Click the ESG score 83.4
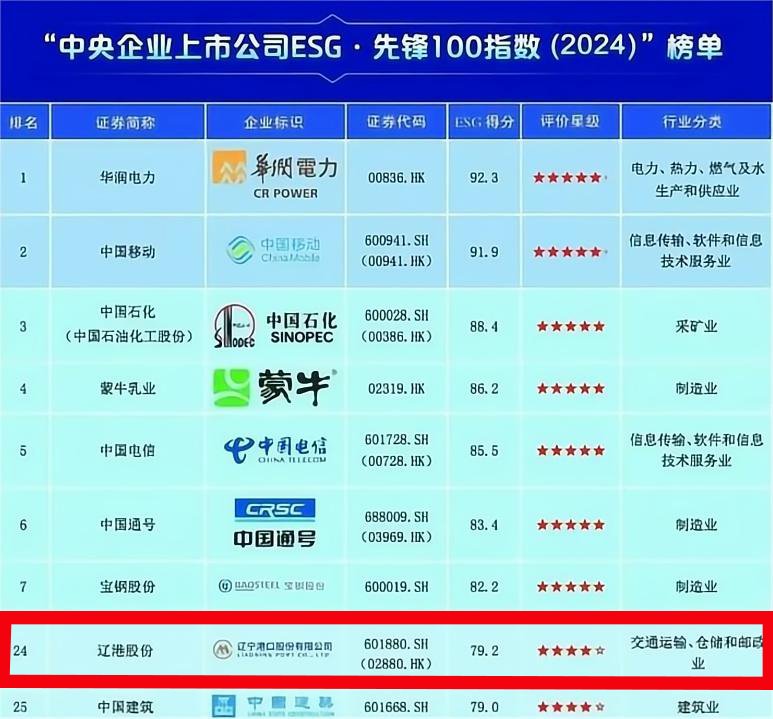Image resolution: width=773 pixels, height=719 pixels. 484,525
